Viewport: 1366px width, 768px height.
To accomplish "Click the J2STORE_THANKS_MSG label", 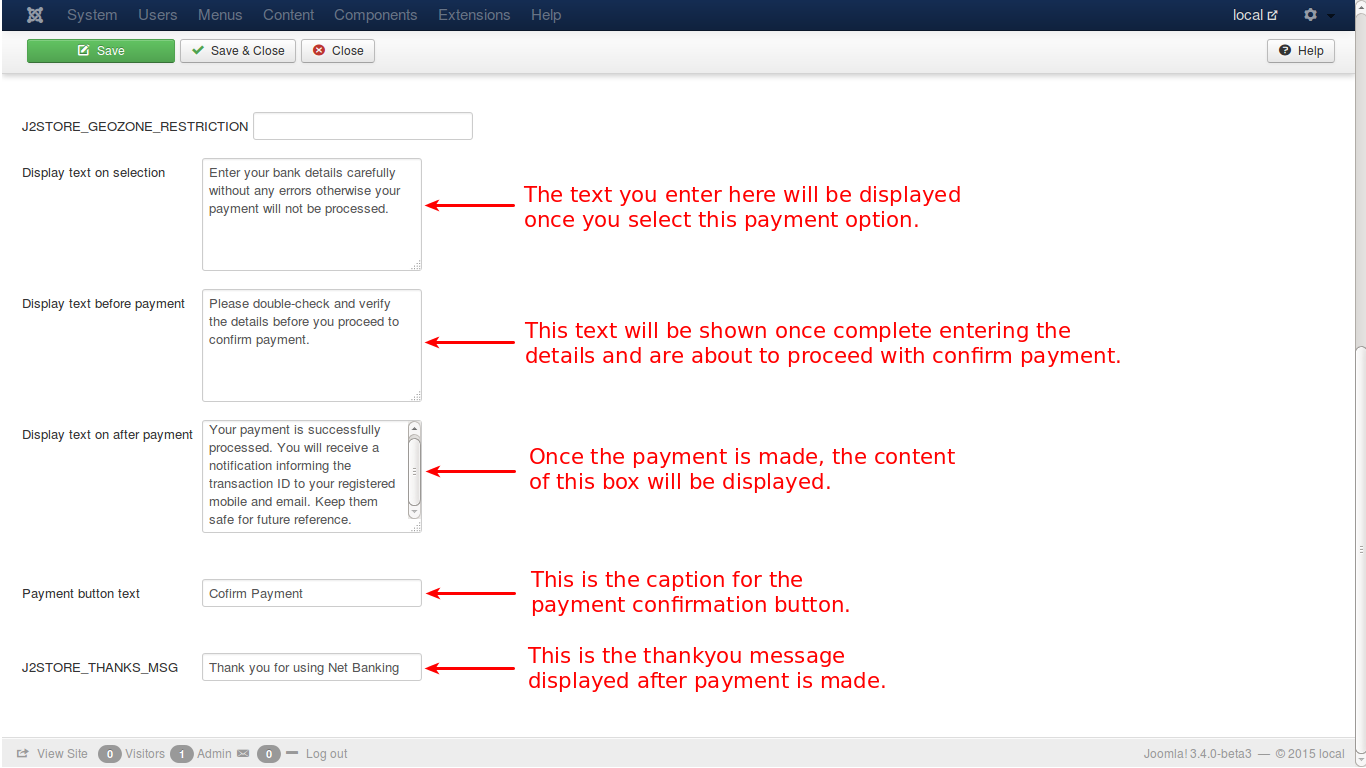I will (x=100, y=668).
